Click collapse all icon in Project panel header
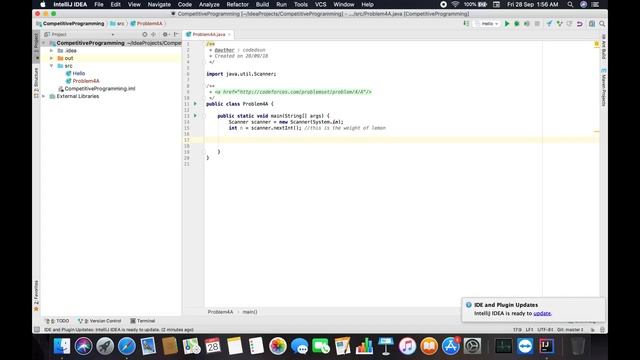 pos(153,35)
